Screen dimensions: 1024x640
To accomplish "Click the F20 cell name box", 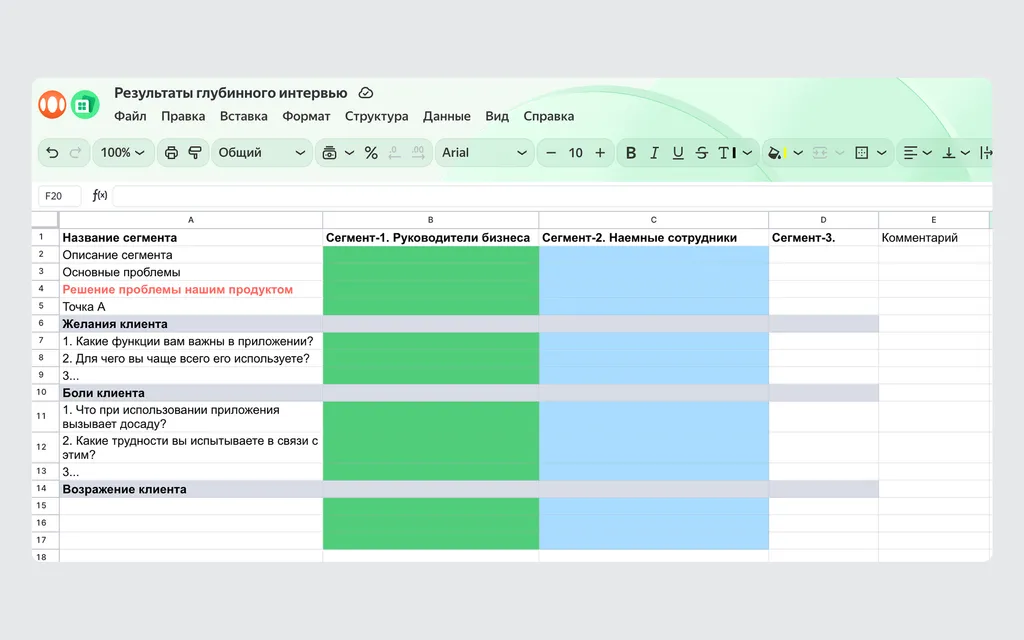I will pyautogui.click(x=59, y=196).
